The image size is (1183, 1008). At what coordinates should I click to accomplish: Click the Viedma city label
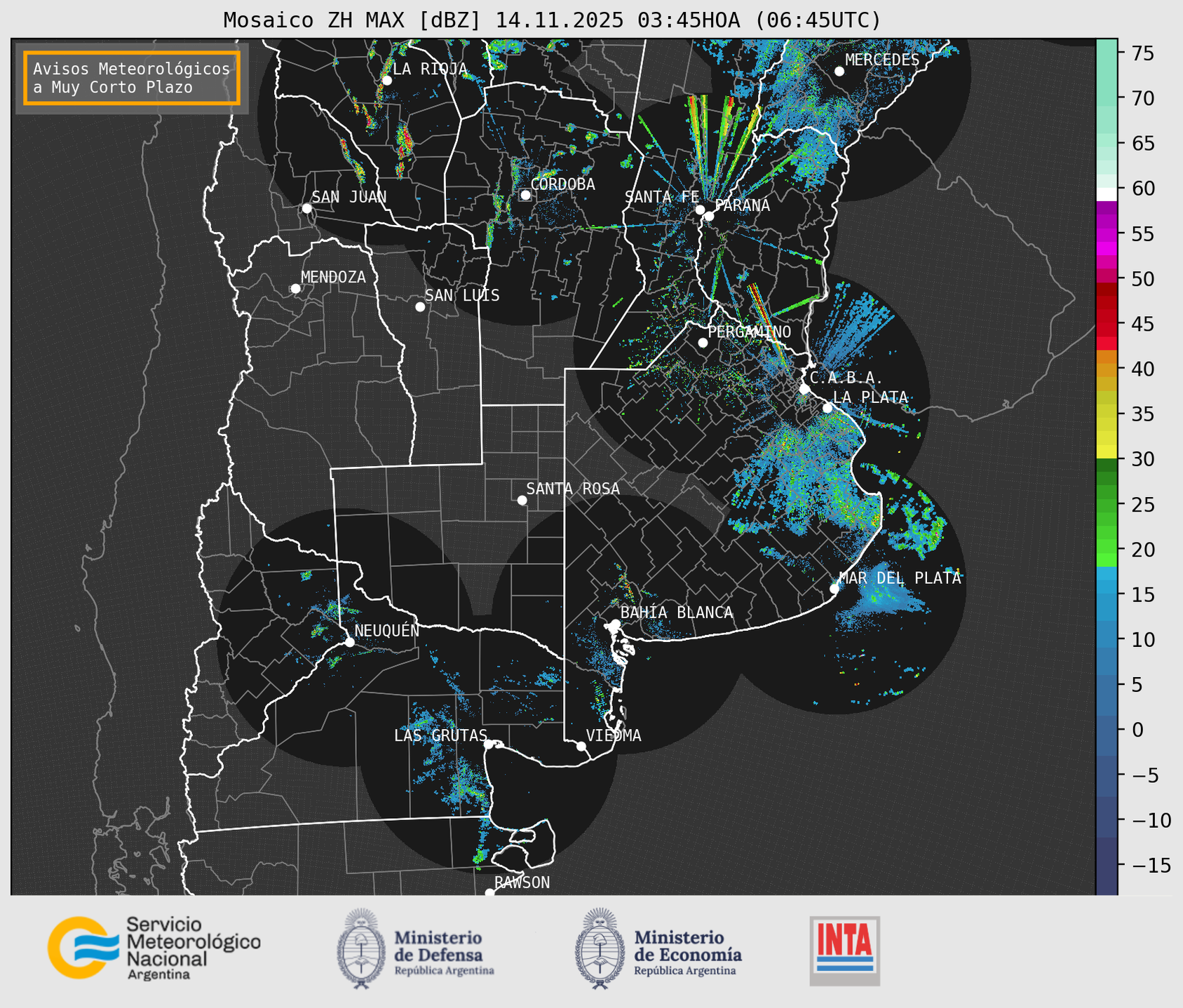613,735
